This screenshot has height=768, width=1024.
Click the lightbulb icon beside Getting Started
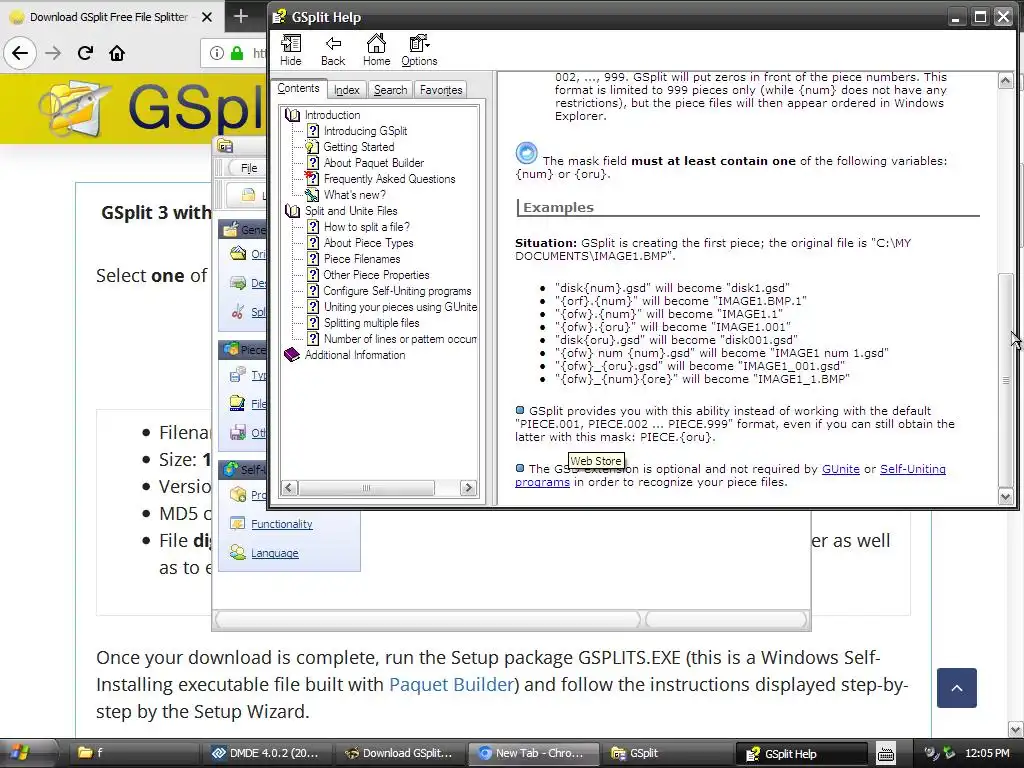(x=313, y=147)
